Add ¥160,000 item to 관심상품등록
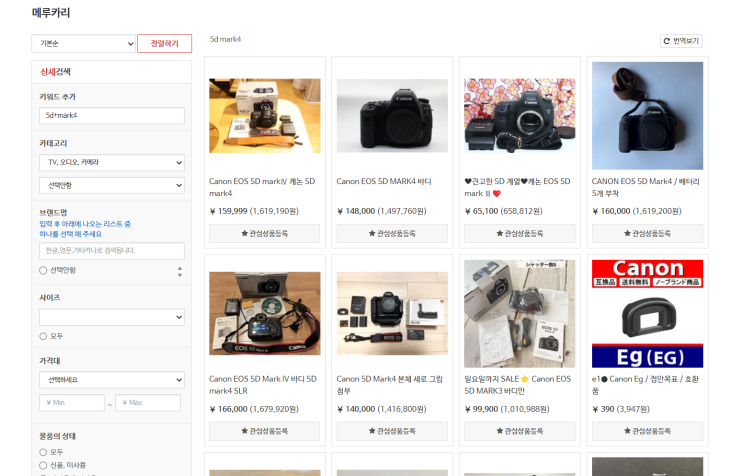This screenshot has width=743, height=476. click(x=647, y=234)
